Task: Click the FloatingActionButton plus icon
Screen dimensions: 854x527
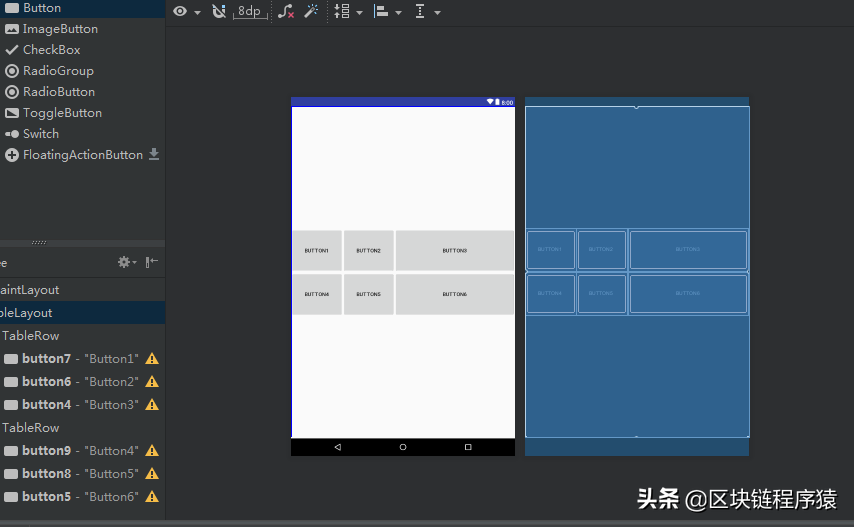Action: click(x=11, y=155)
